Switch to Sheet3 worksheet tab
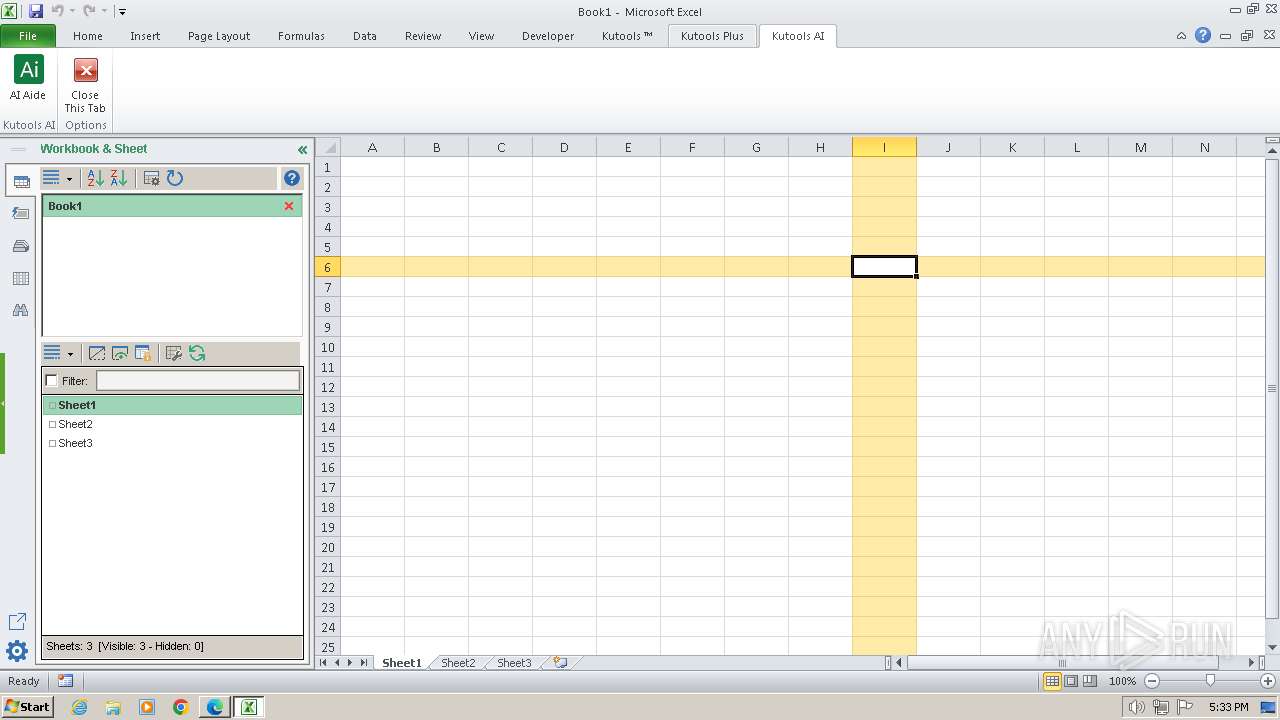 coord(514,663)
